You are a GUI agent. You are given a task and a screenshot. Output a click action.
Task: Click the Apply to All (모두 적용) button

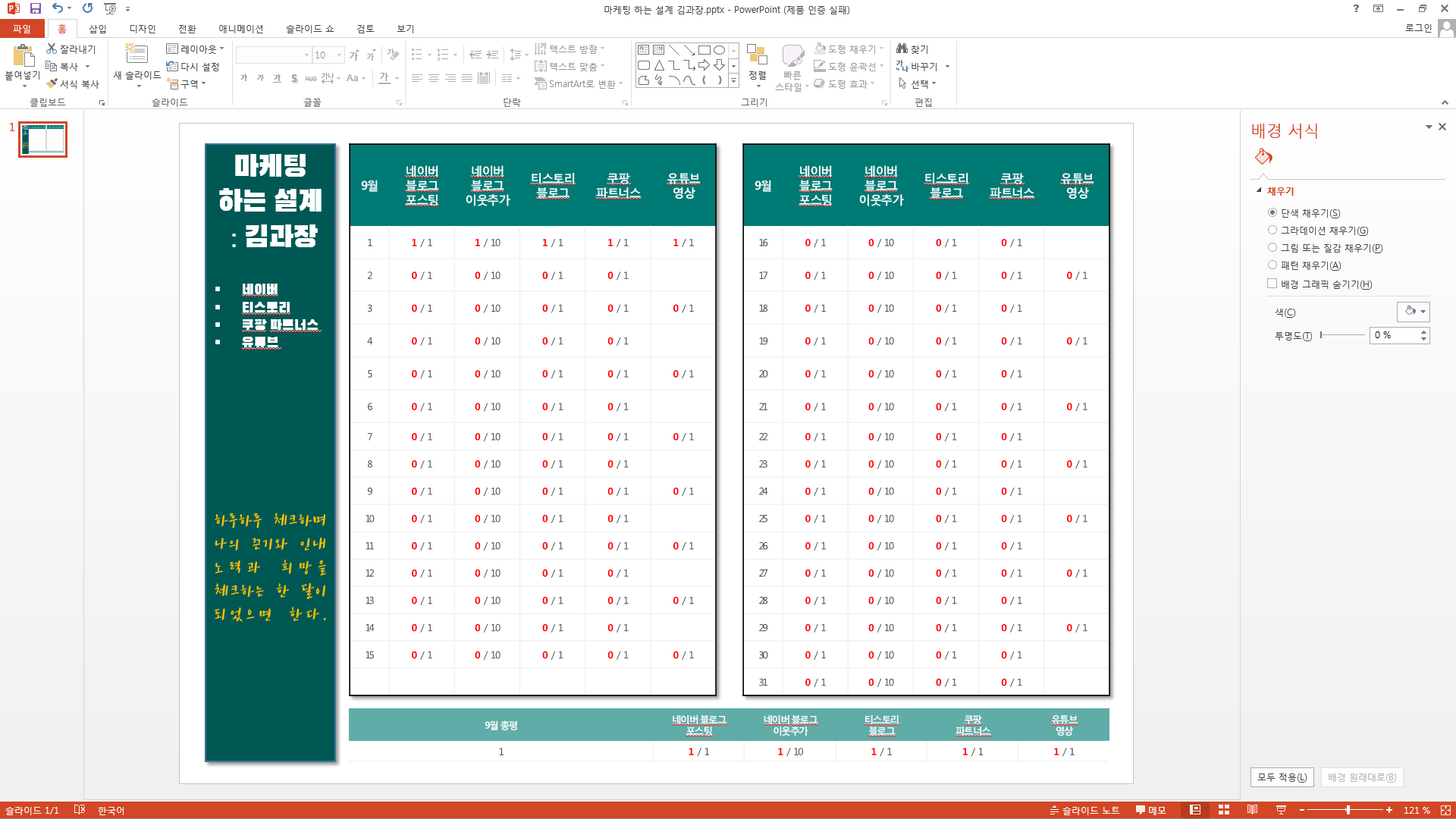point(1282,777)
